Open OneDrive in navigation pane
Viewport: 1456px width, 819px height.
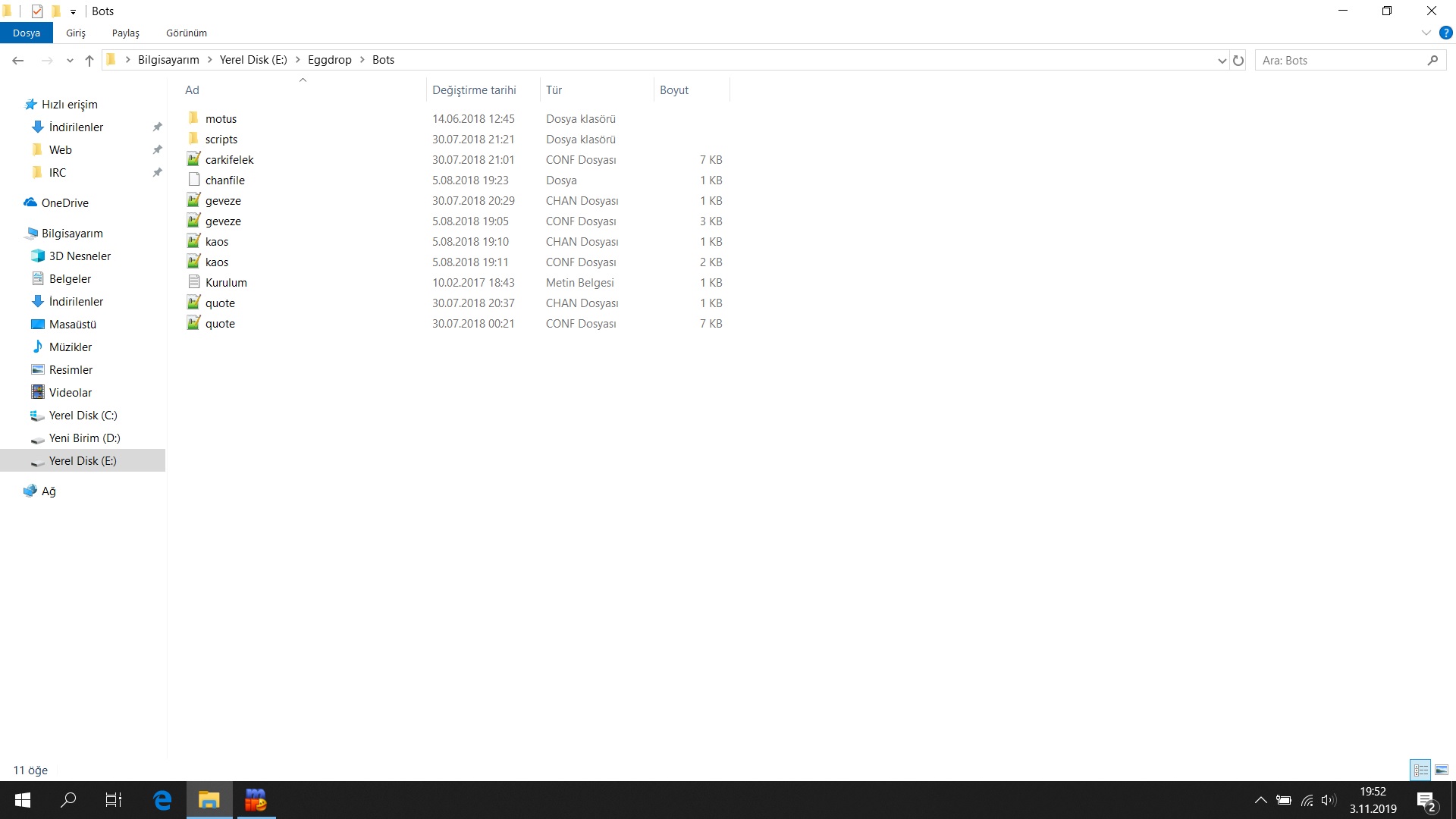click(64, 203)
